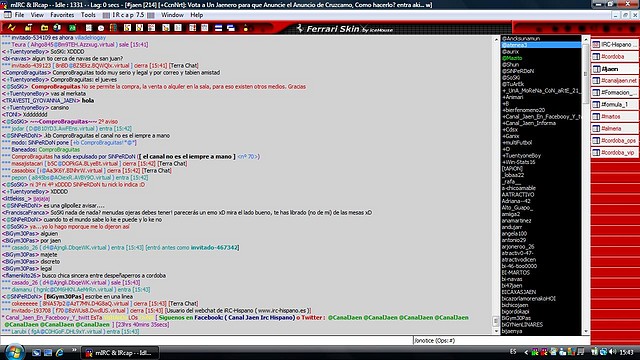Open the Tools menu
The image size is (640, 360).
pos(88,15)
